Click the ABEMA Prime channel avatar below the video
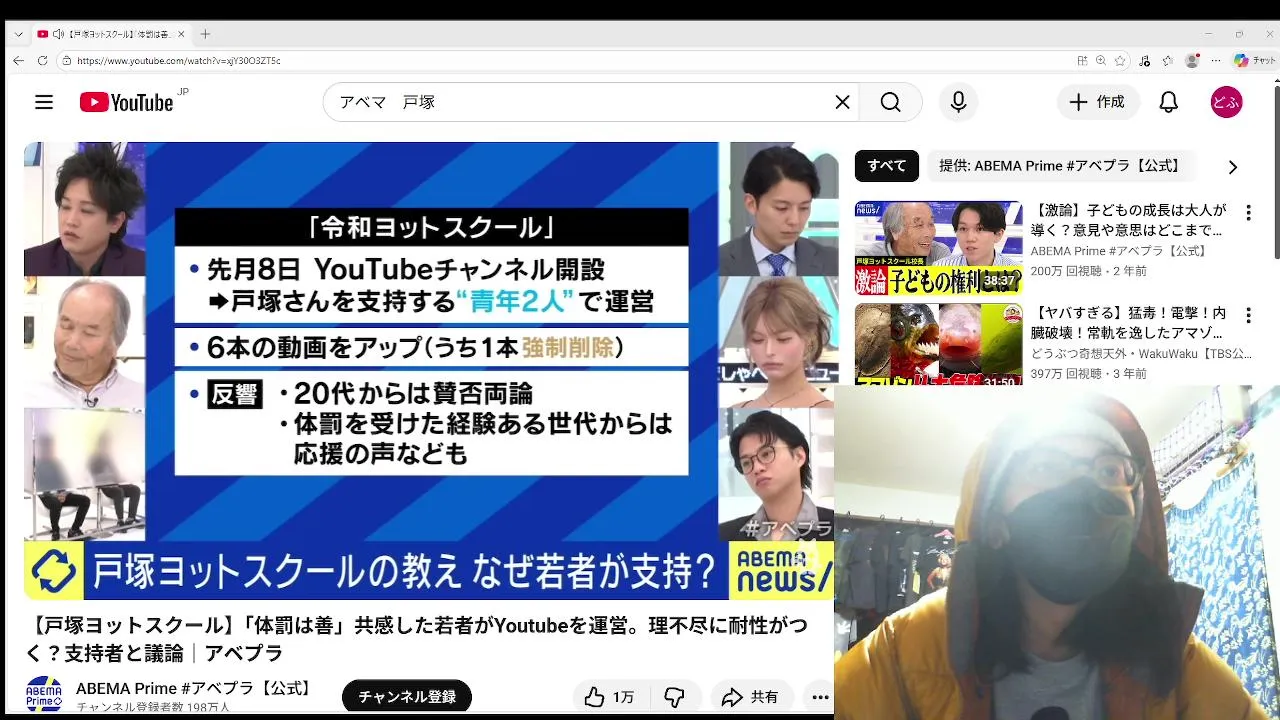The image size is (1280, 720). (44, 694)
